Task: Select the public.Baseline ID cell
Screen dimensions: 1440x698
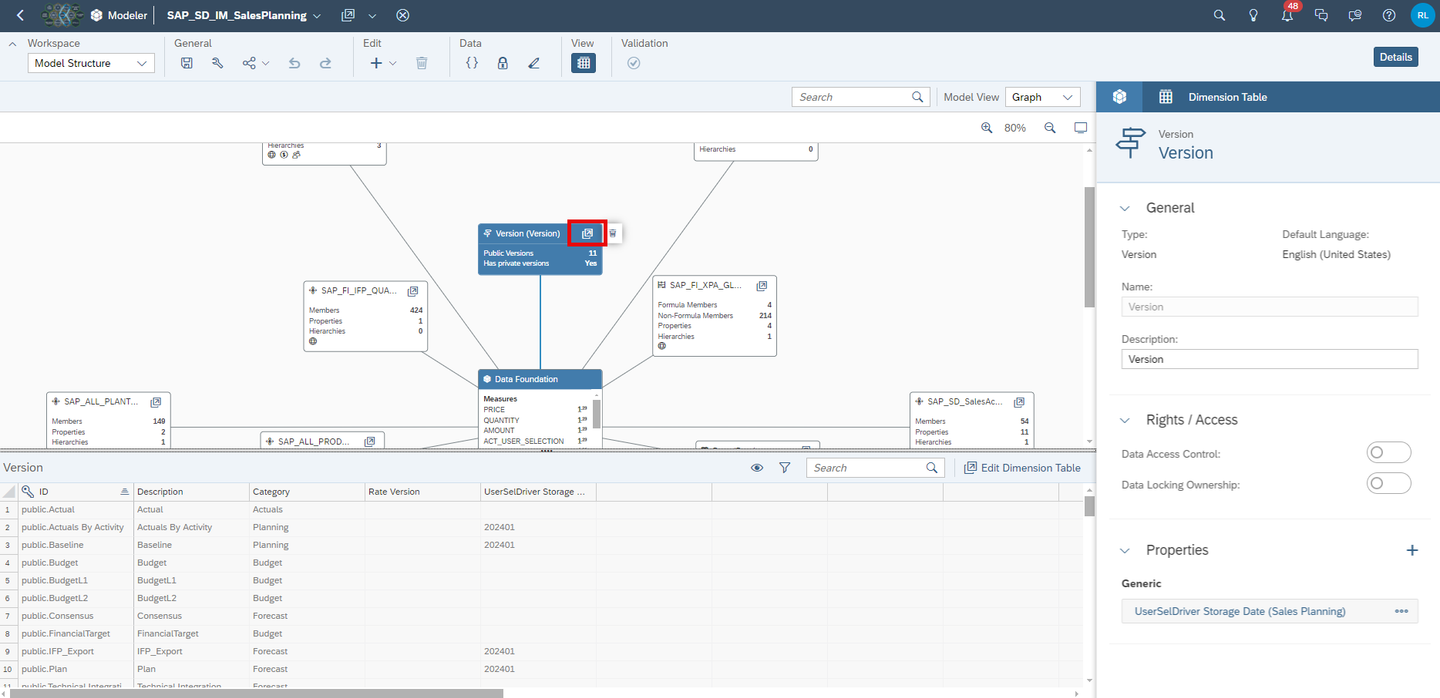Action: 77,545
